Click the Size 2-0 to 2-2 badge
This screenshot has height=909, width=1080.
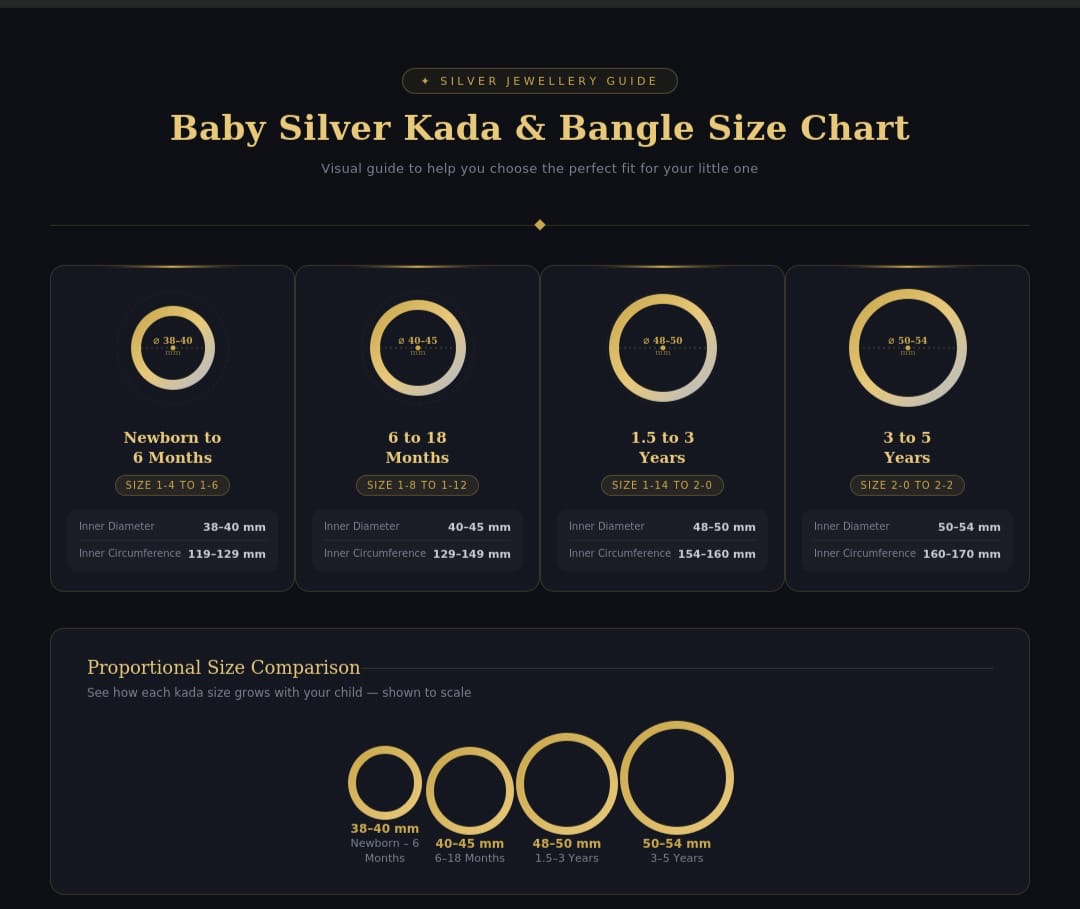[907, 485]
